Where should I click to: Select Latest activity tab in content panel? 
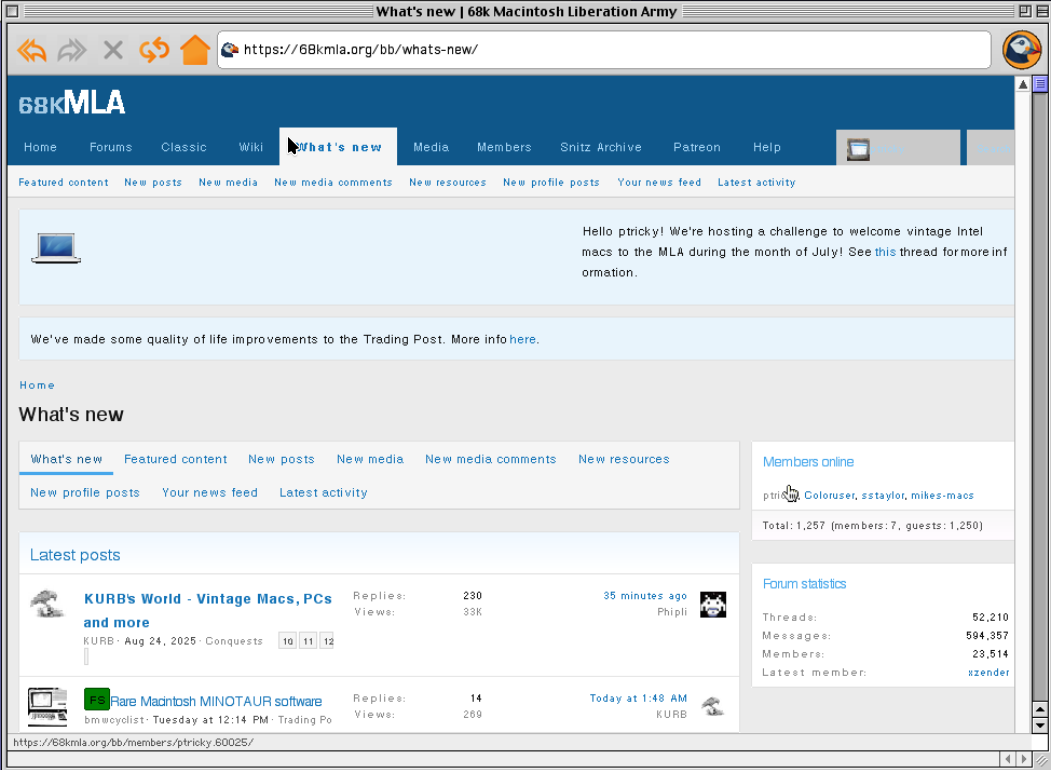pyautogui.click(x=323, y=493)
